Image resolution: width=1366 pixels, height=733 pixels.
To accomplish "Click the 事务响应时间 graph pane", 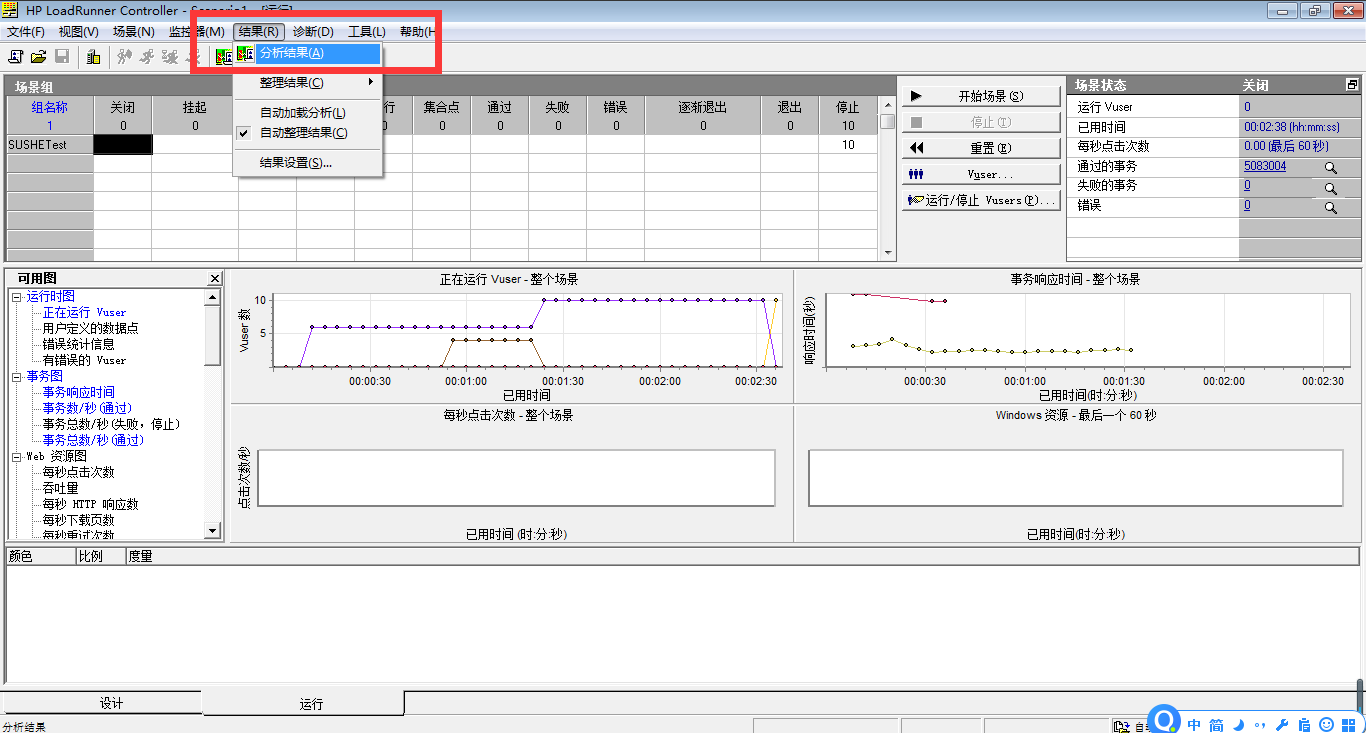I will pyautogui.click(x=1077, y=335).
